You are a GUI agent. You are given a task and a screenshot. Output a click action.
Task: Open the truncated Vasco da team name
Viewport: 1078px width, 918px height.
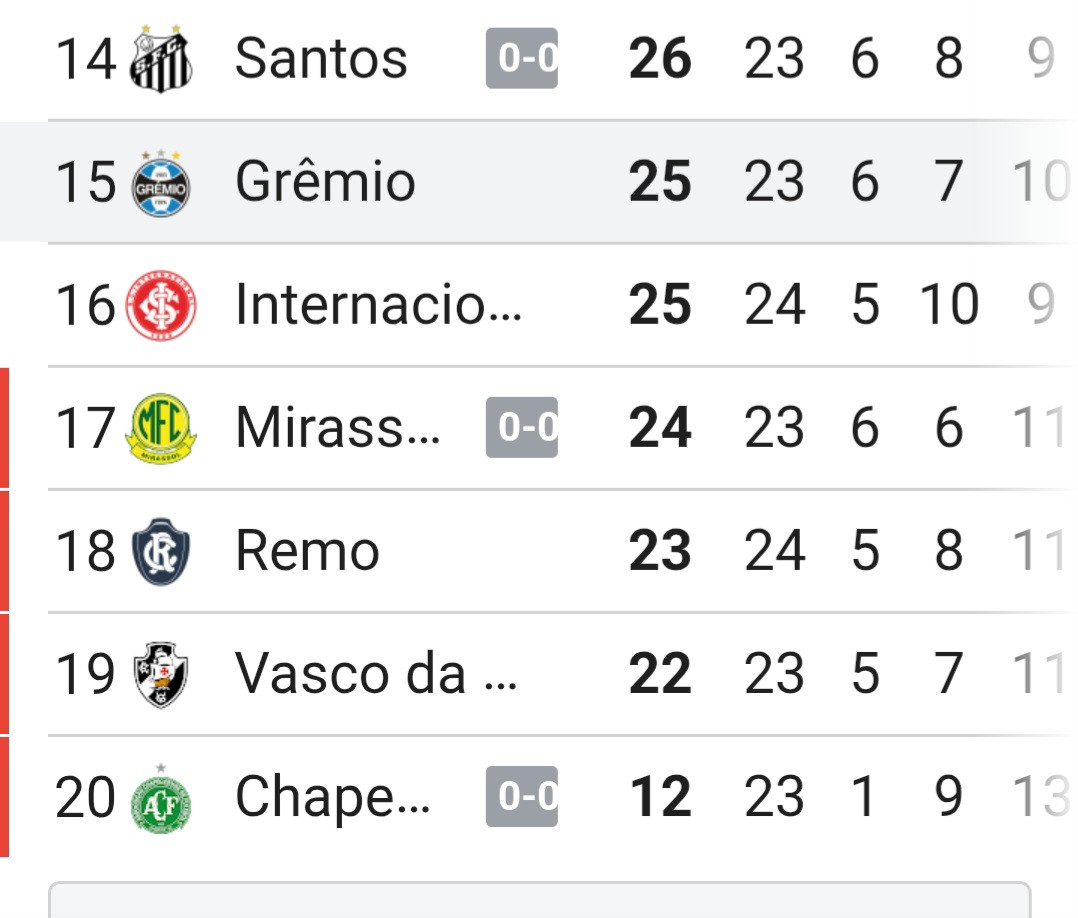coord(376,673)
